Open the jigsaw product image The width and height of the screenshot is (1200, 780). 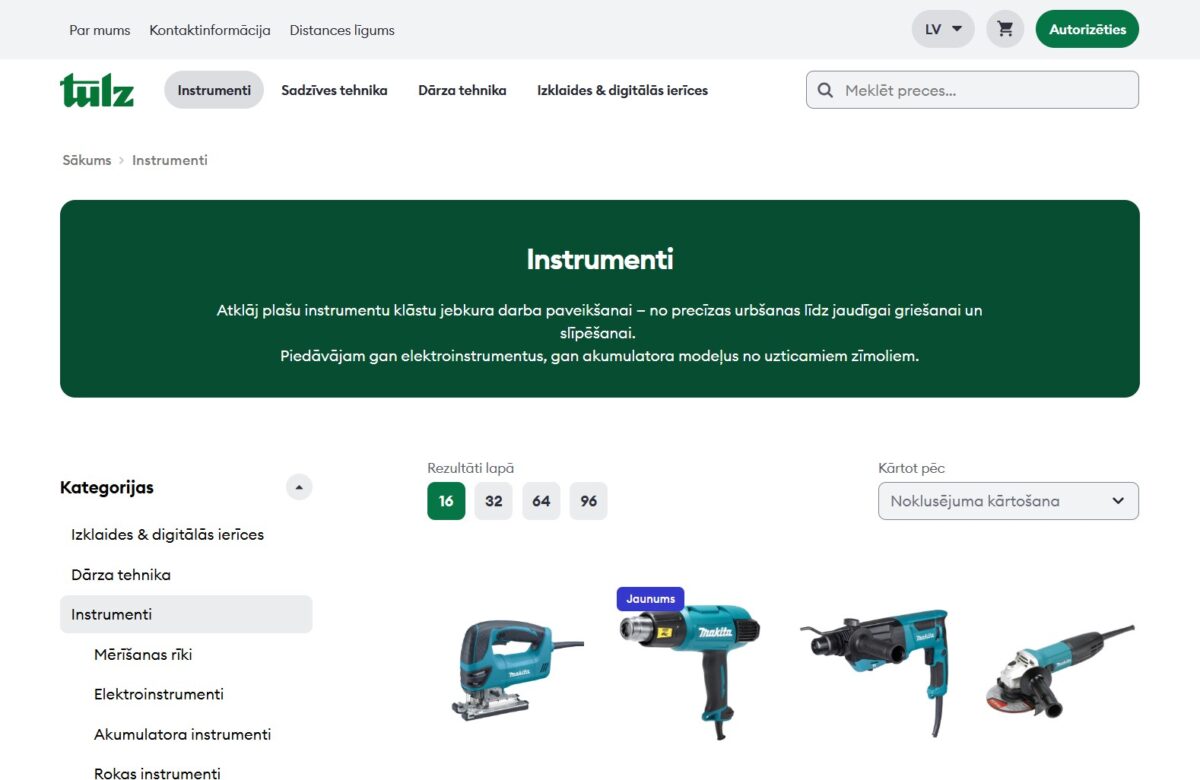pyautogui.click(x=517, y=669)
